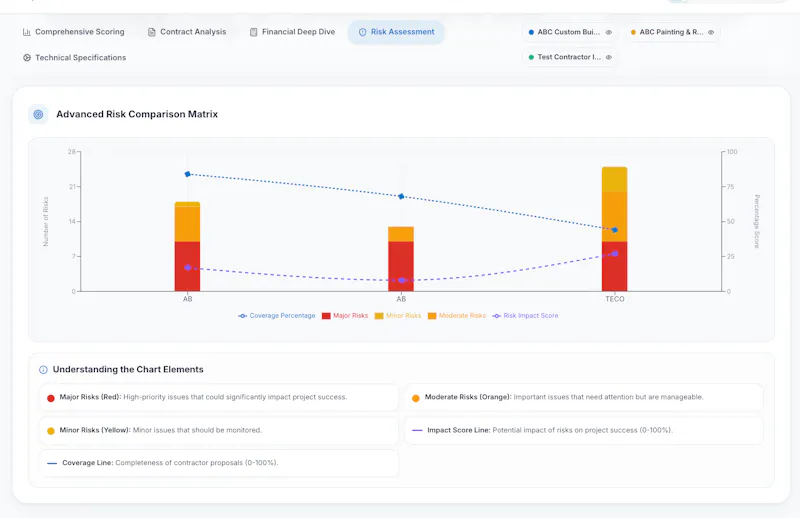Open the Comprehensive Scoring tab
The height and width of the screenshot is (518, 800).
click(74, 32)
